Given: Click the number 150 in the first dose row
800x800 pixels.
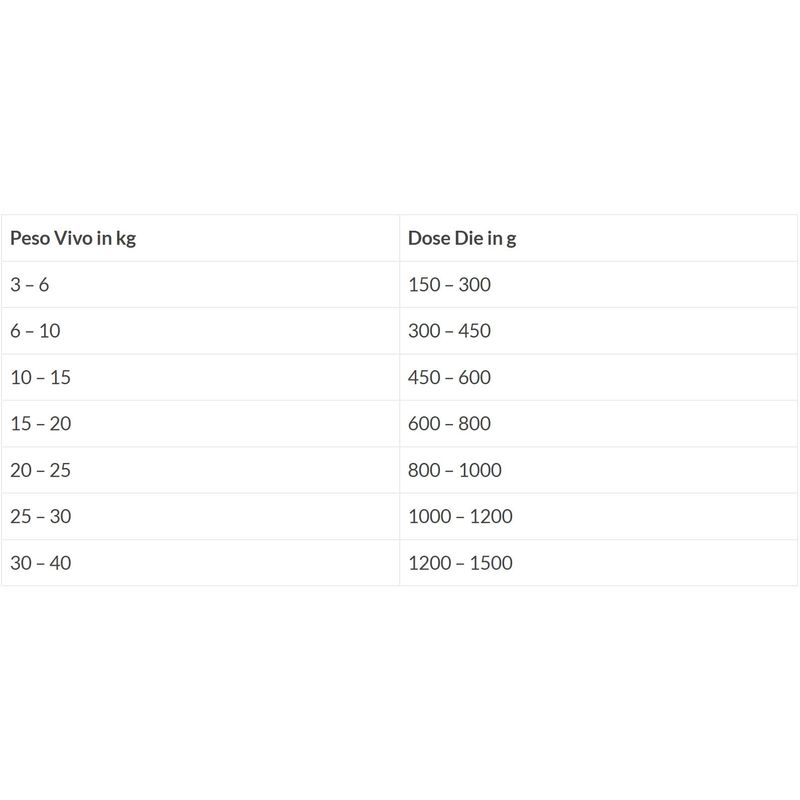Looking at the screenshot, I should (424, 285).
